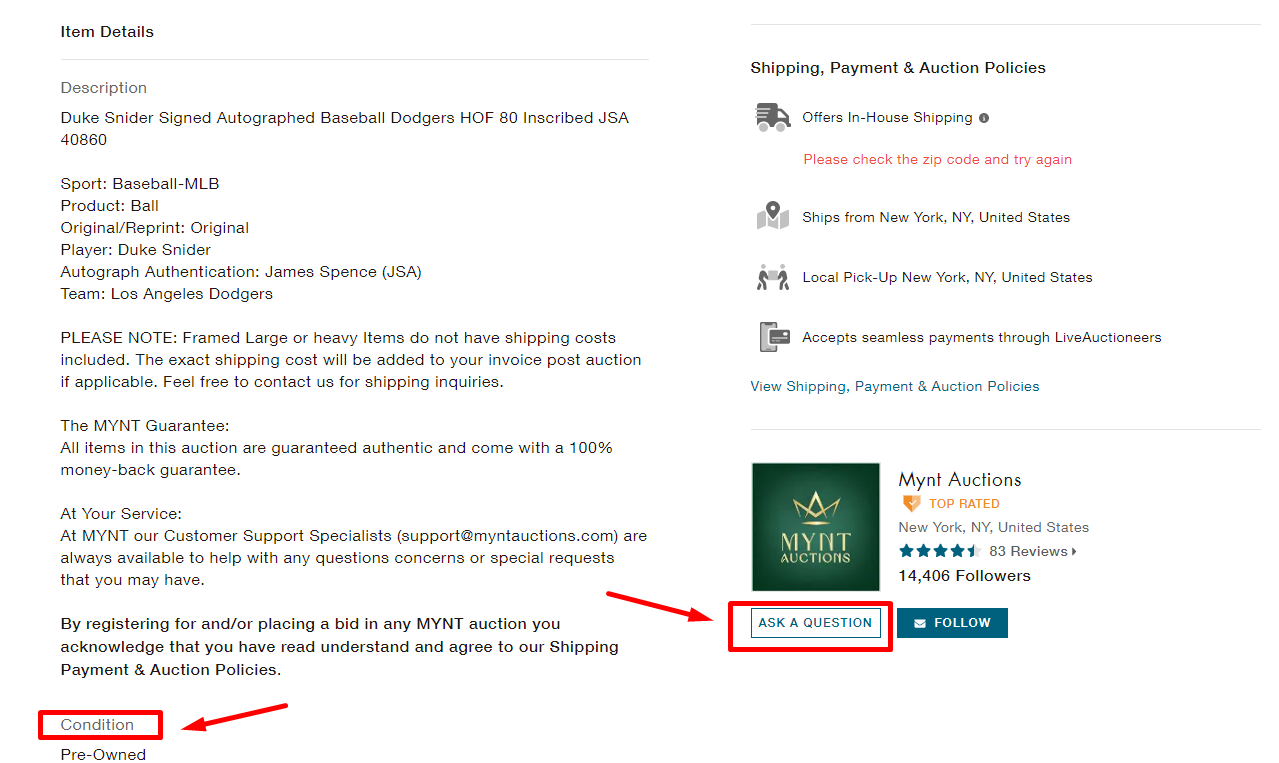Click the seamless payments phone icon

(x=774, y=337)
